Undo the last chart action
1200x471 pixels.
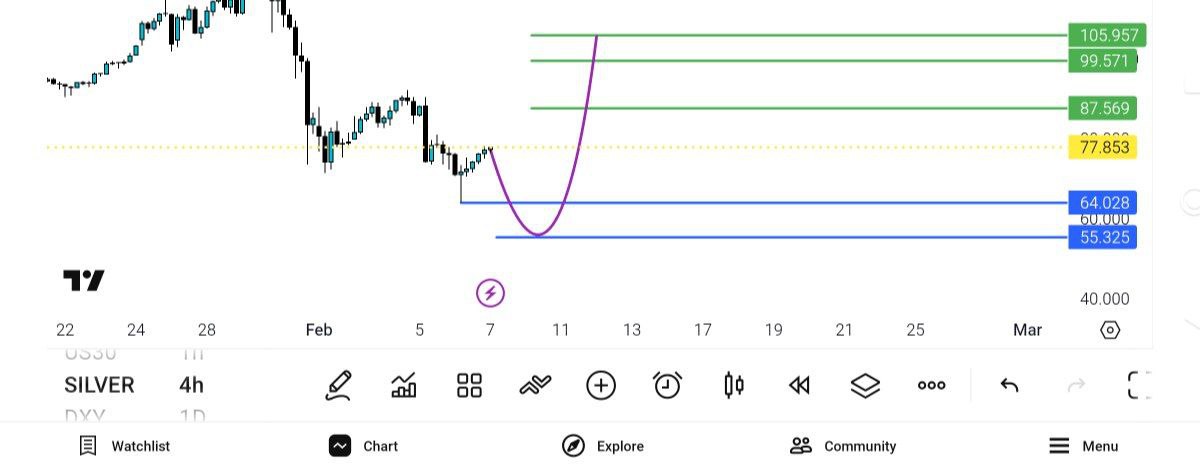tap(1009, 385)
